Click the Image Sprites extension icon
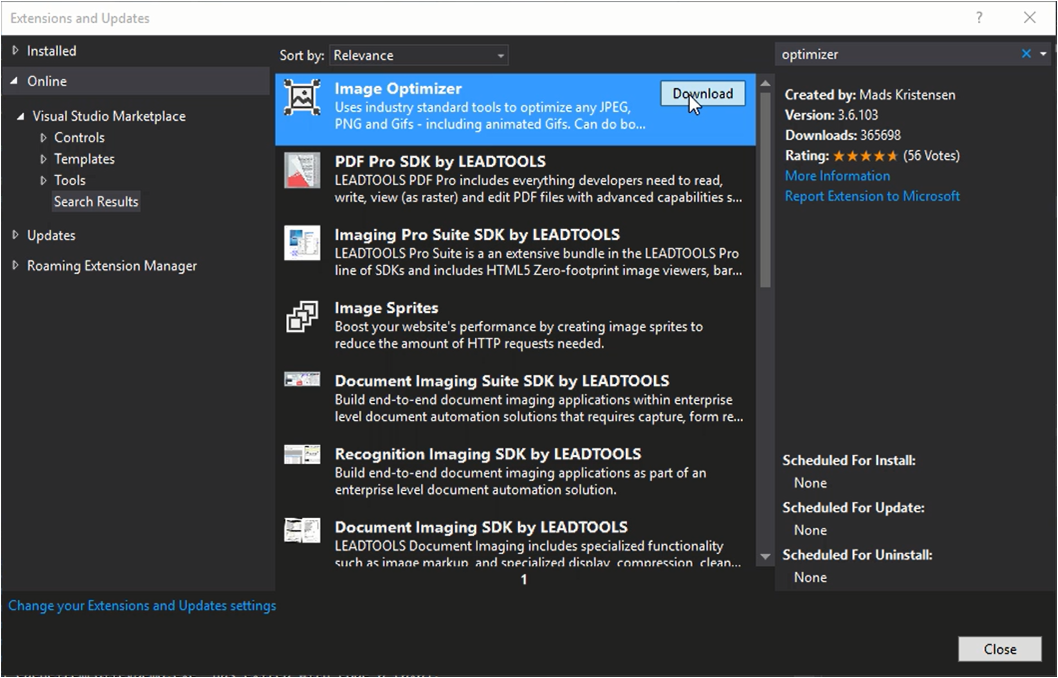This screenshot has width=1058, height=678. tap(302, 316)
